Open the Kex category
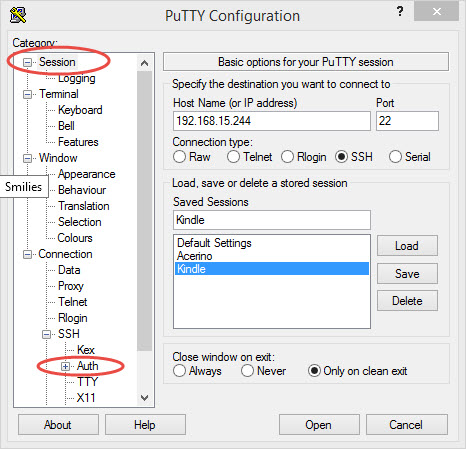466x449 pixels. (86, 350)
